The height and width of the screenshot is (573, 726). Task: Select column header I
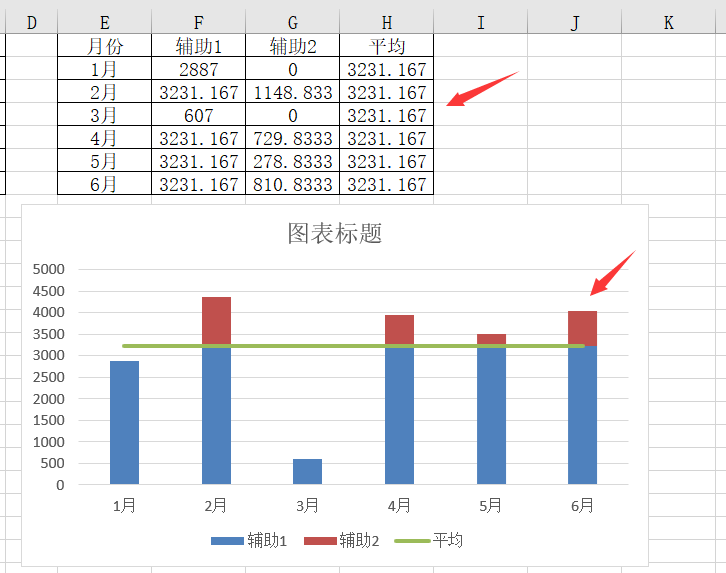(481, 22)
